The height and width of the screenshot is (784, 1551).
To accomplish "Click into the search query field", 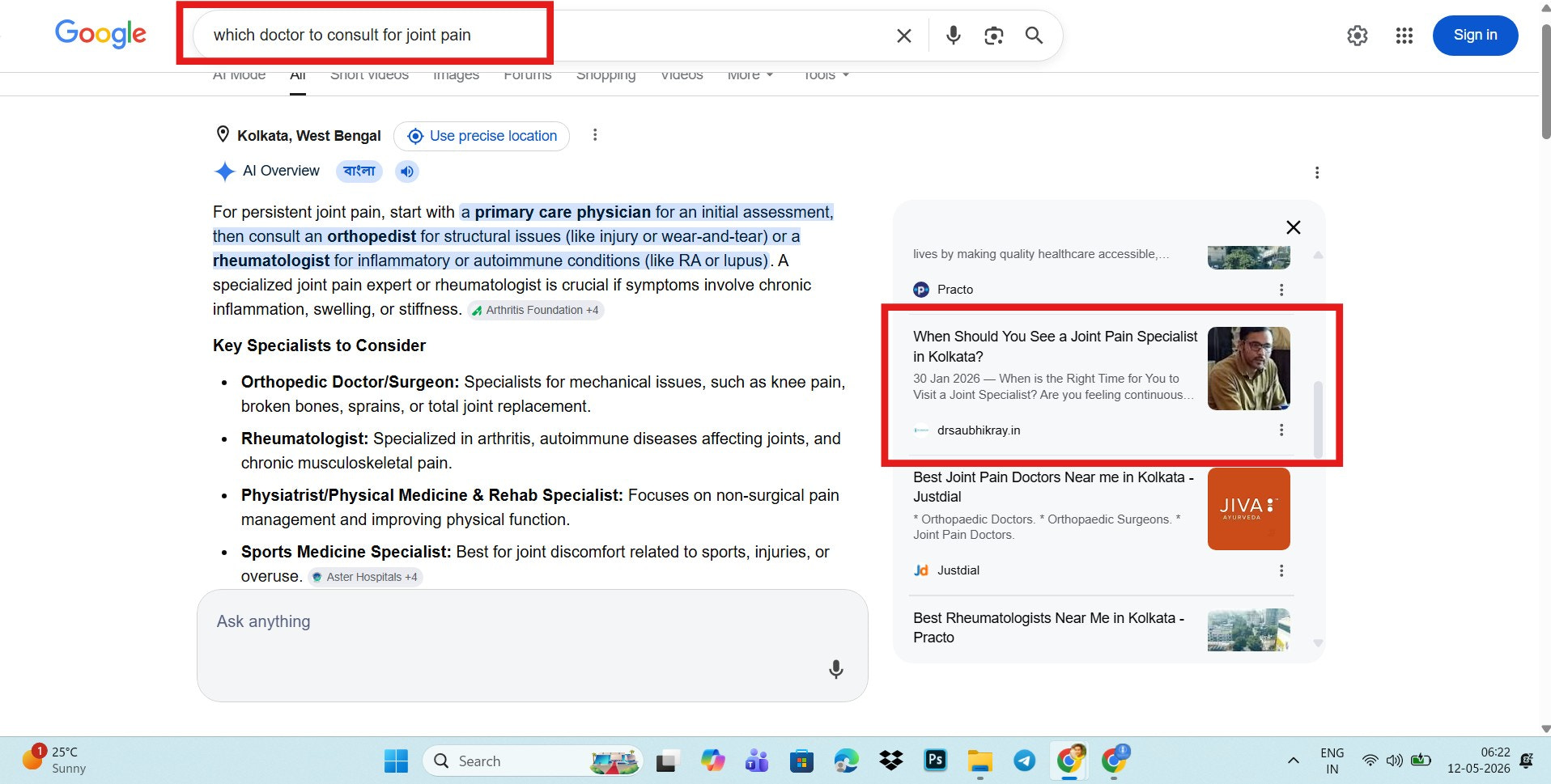I will pyautogui.click(x=542, y=35).
